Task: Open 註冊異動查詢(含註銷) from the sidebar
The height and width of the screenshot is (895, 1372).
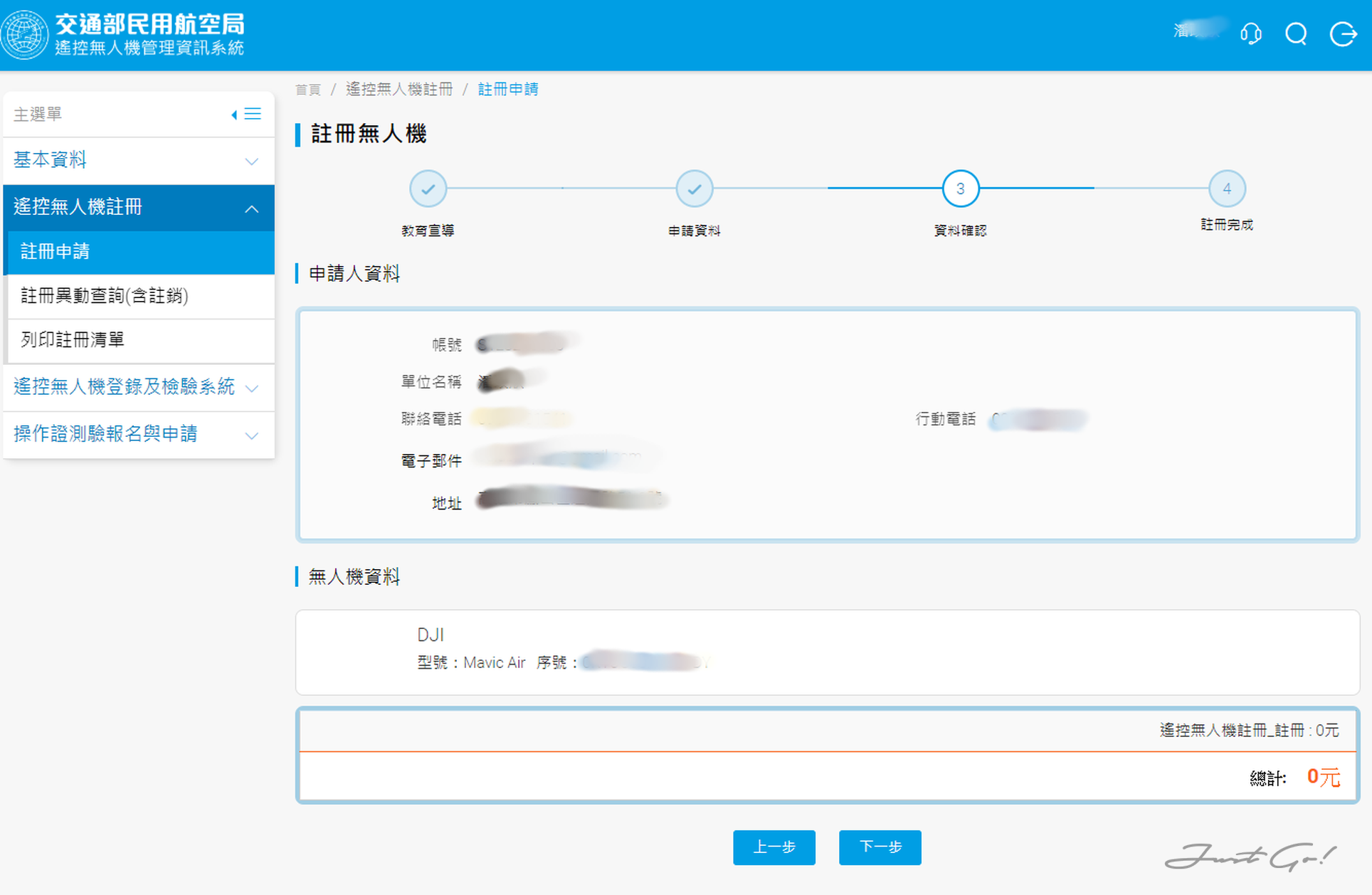Action: [105, 297]
